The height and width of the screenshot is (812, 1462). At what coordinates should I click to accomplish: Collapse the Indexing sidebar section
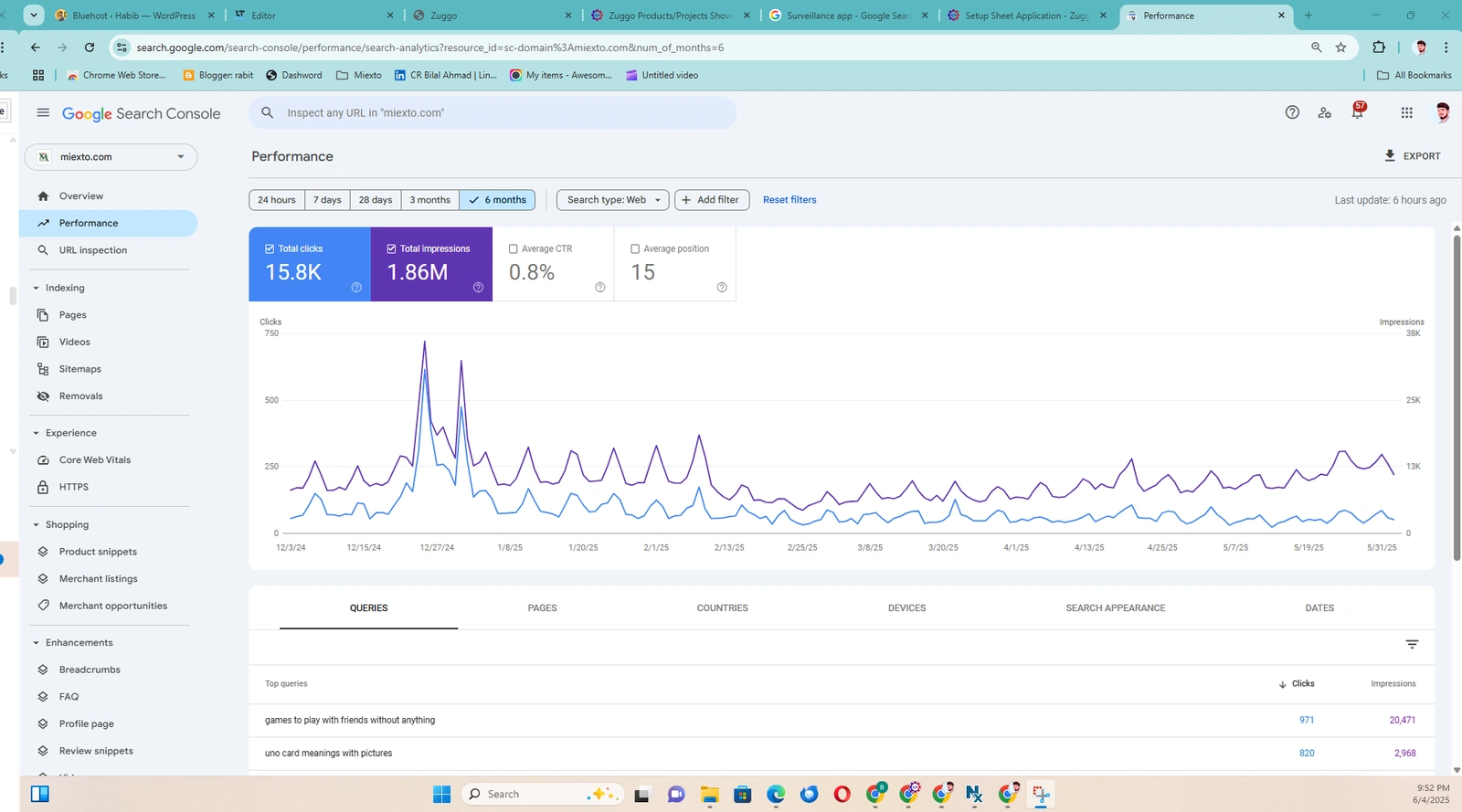[x=37, y=288]
